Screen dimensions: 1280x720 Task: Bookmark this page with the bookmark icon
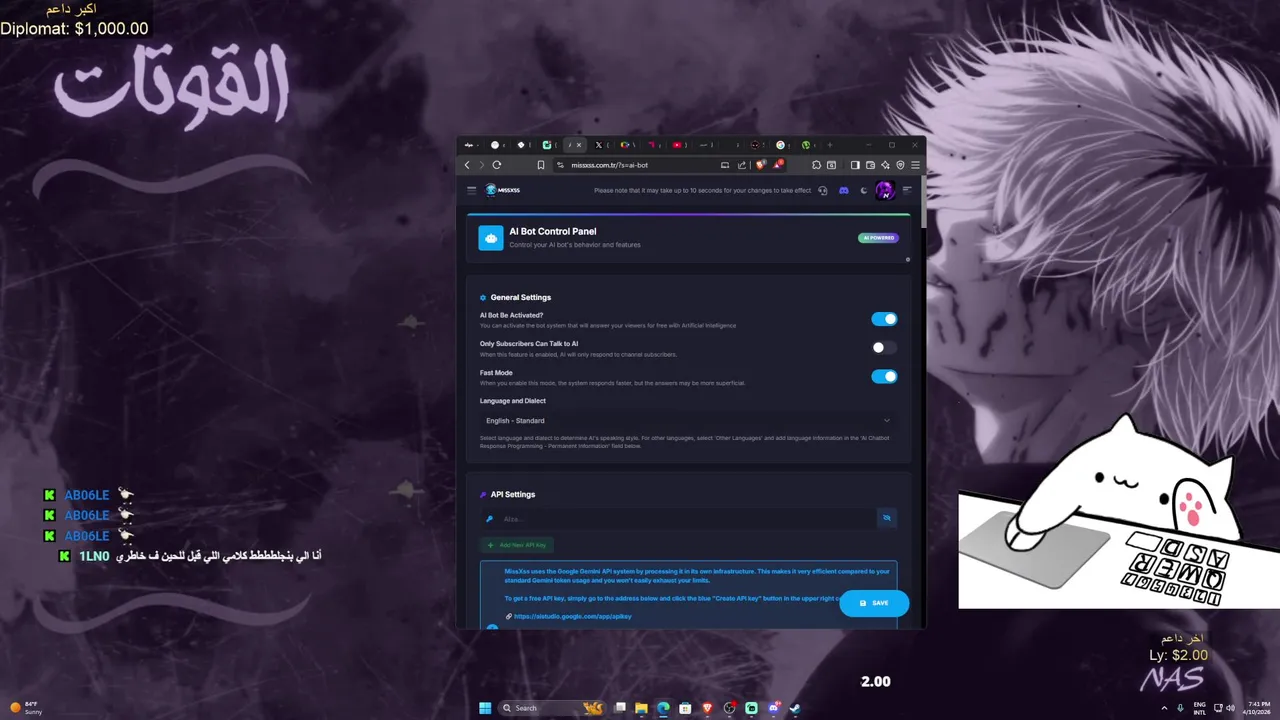(541, 165)
